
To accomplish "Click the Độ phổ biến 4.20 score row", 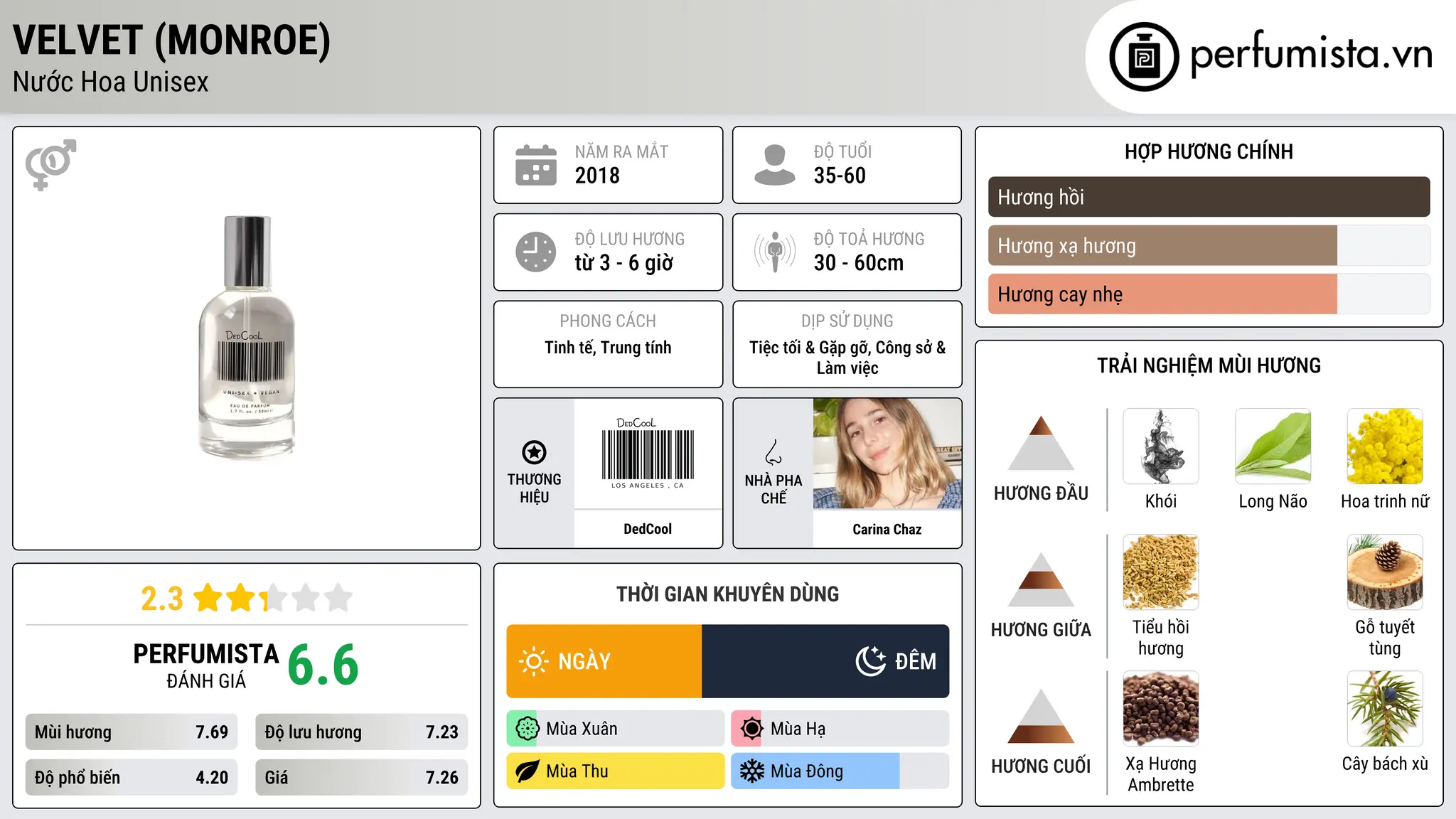I will (x=132, y=778).
